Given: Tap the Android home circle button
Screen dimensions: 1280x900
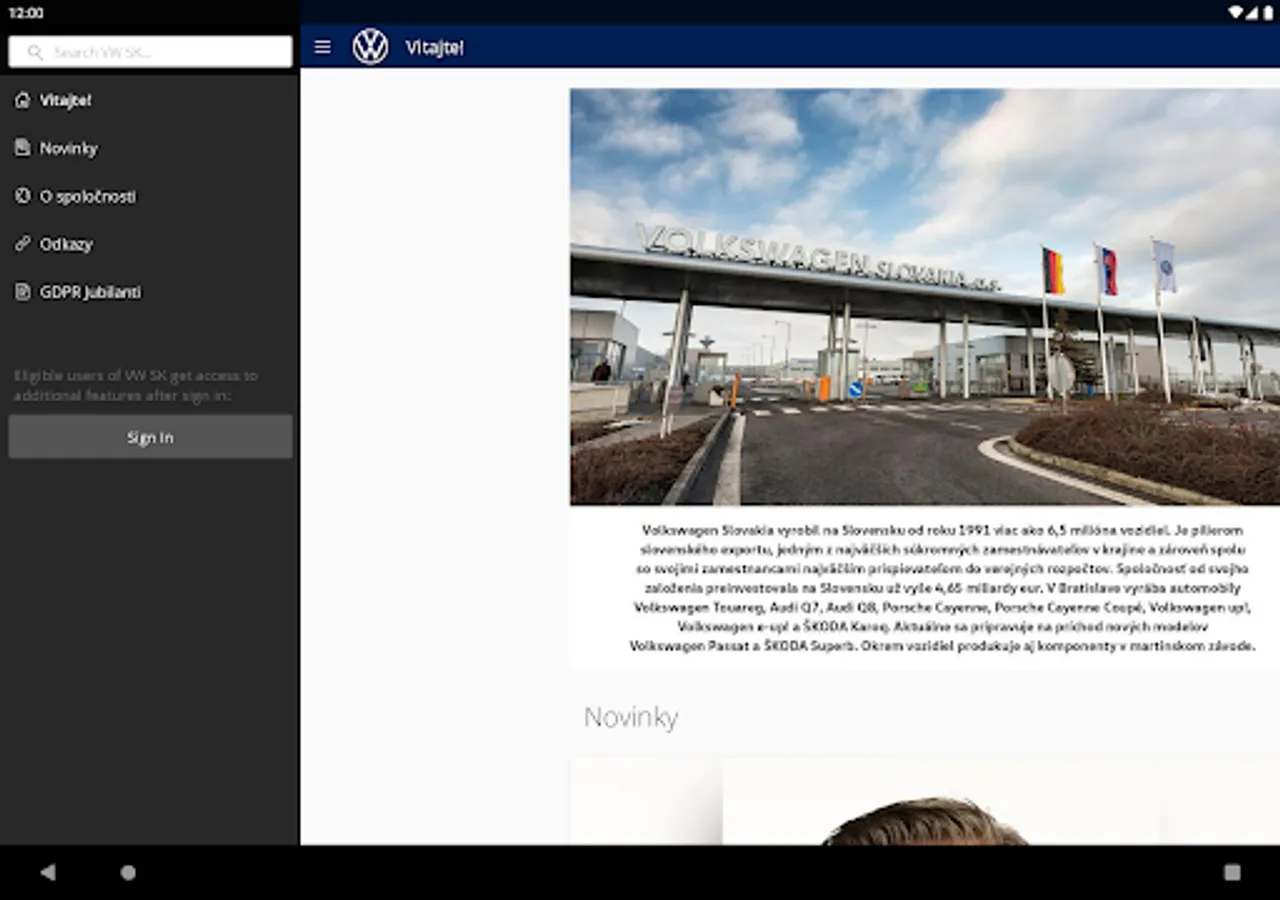Looking at the screenshot, I should pos(128,872).
